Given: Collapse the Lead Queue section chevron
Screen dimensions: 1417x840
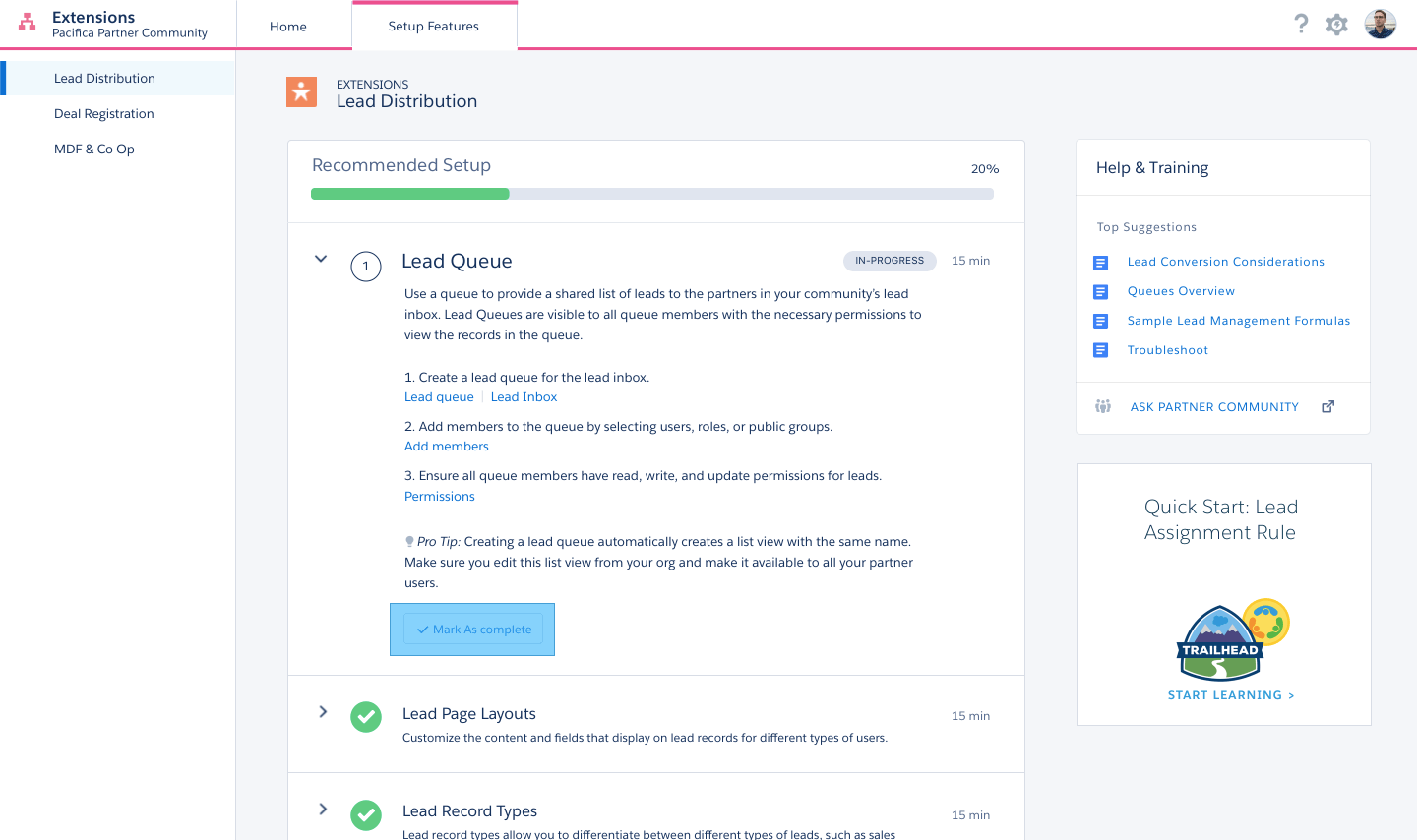Looking at the screenshot, I should (x=321, y=259).
